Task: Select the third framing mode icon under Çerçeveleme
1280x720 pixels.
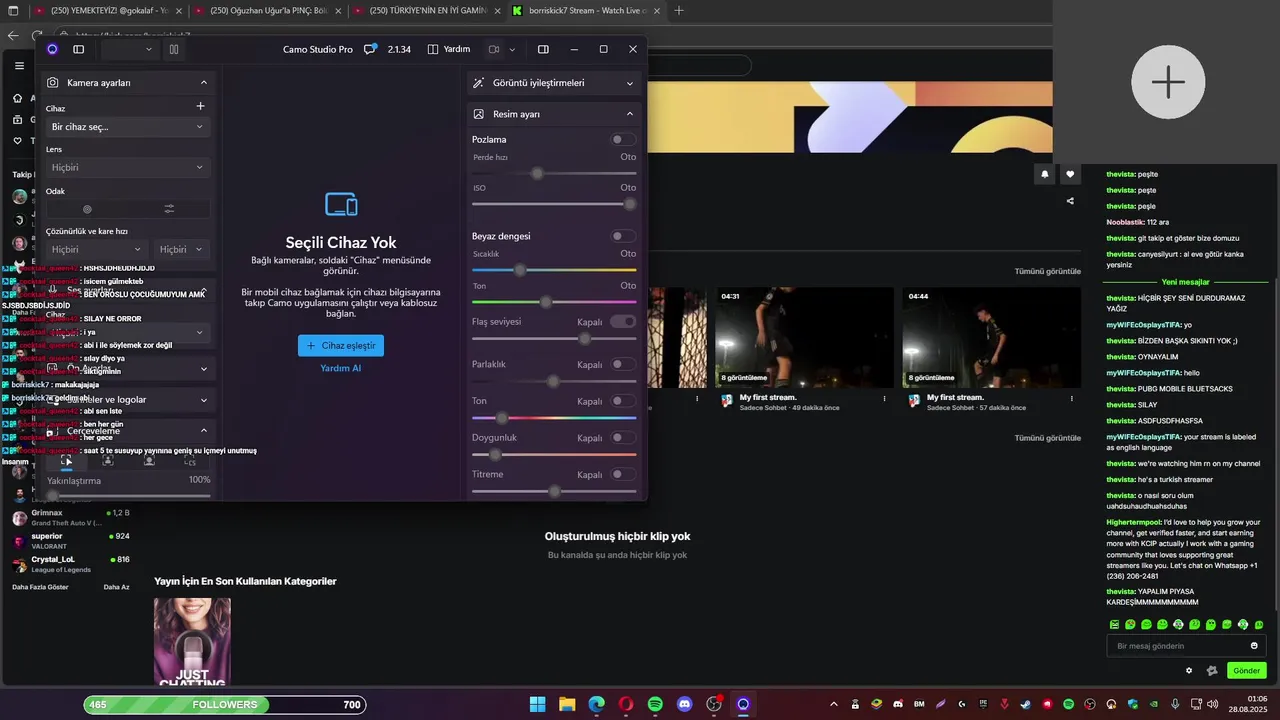Action: tap(149, 460)
